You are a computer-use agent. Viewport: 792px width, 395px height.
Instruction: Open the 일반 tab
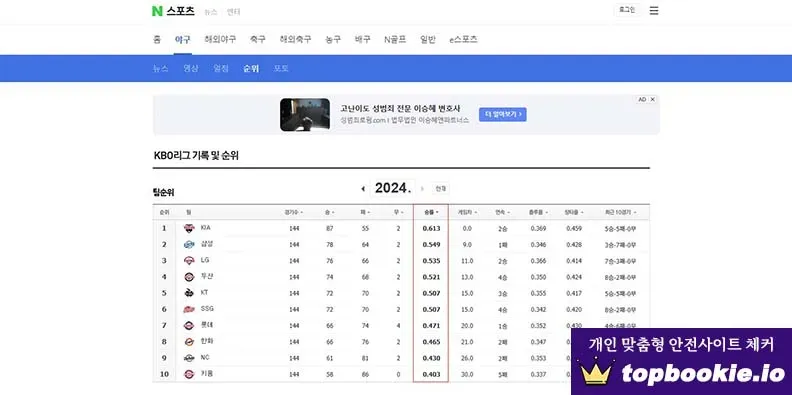428,39
